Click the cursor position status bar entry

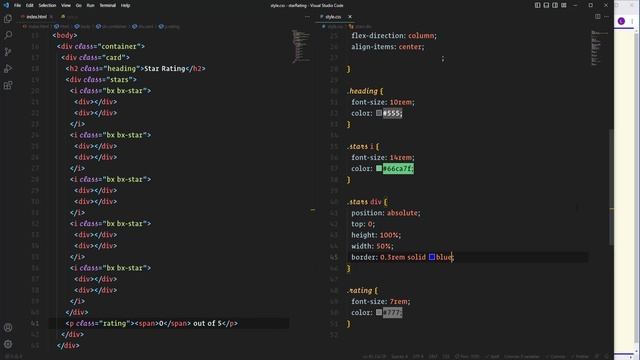[x=374, y=357]
